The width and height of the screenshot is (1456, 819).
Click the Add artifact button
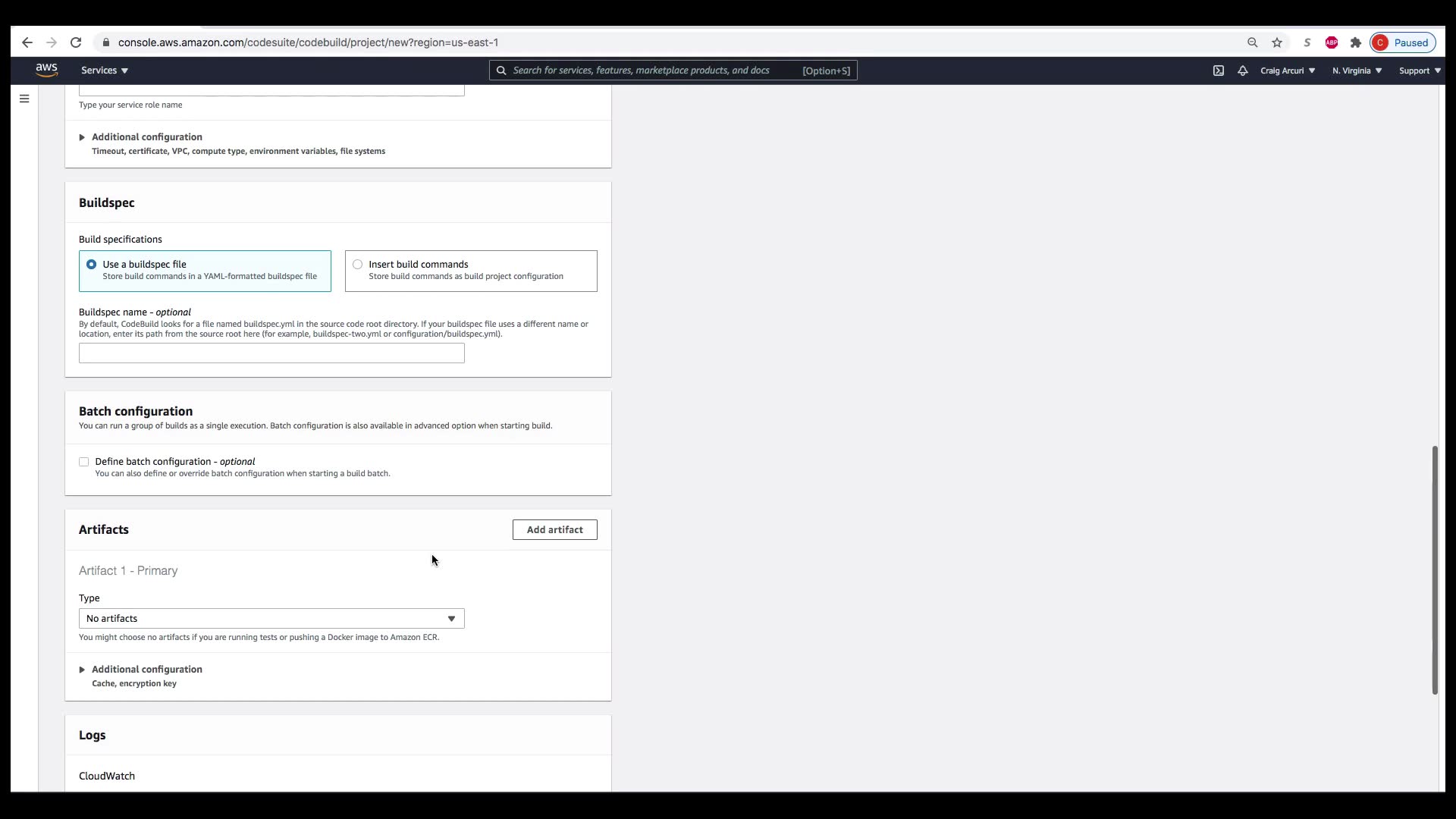tap(554, 530)
